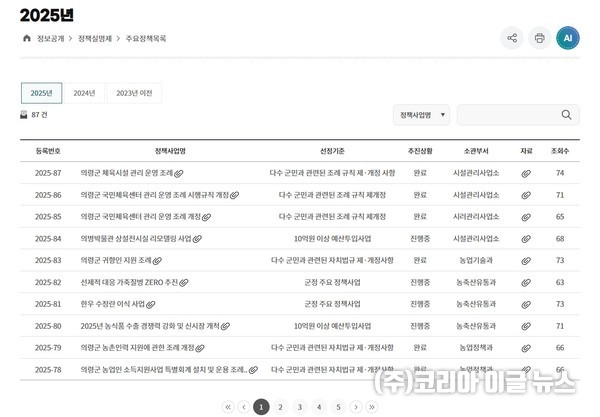Open the share icon button
Screen dimensions: 600x417
point(512,38)
